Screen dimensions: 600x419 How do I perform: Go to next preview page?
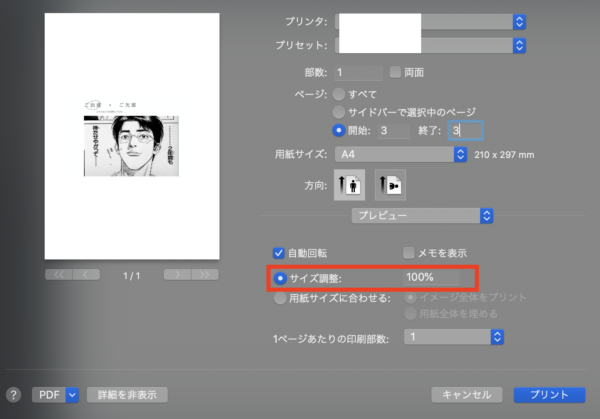coord(178,273)
